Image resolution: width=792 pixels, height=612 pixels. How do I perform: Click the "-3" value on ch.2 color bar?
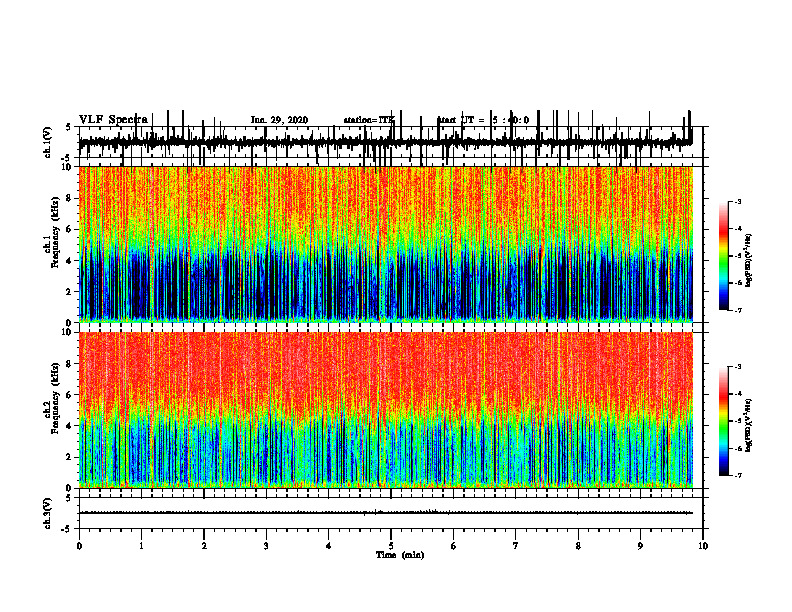click(738, 367)
